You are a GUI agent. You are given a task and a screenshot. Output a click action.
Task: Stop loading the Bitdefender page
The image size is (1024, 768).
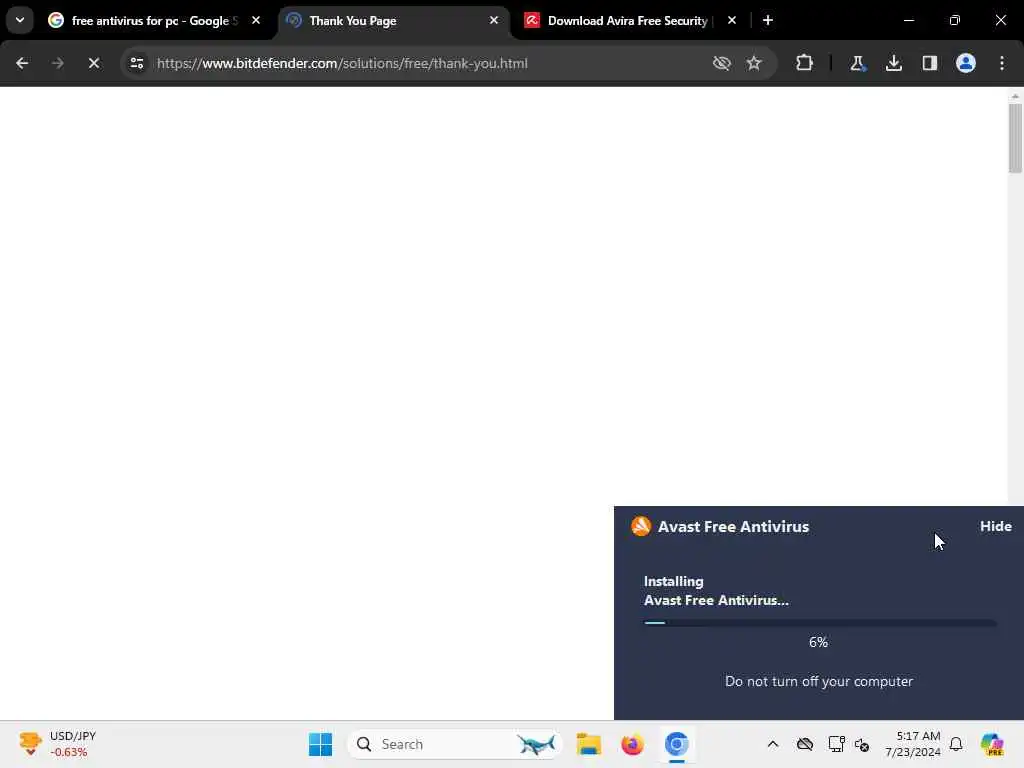tap(94, 63)
